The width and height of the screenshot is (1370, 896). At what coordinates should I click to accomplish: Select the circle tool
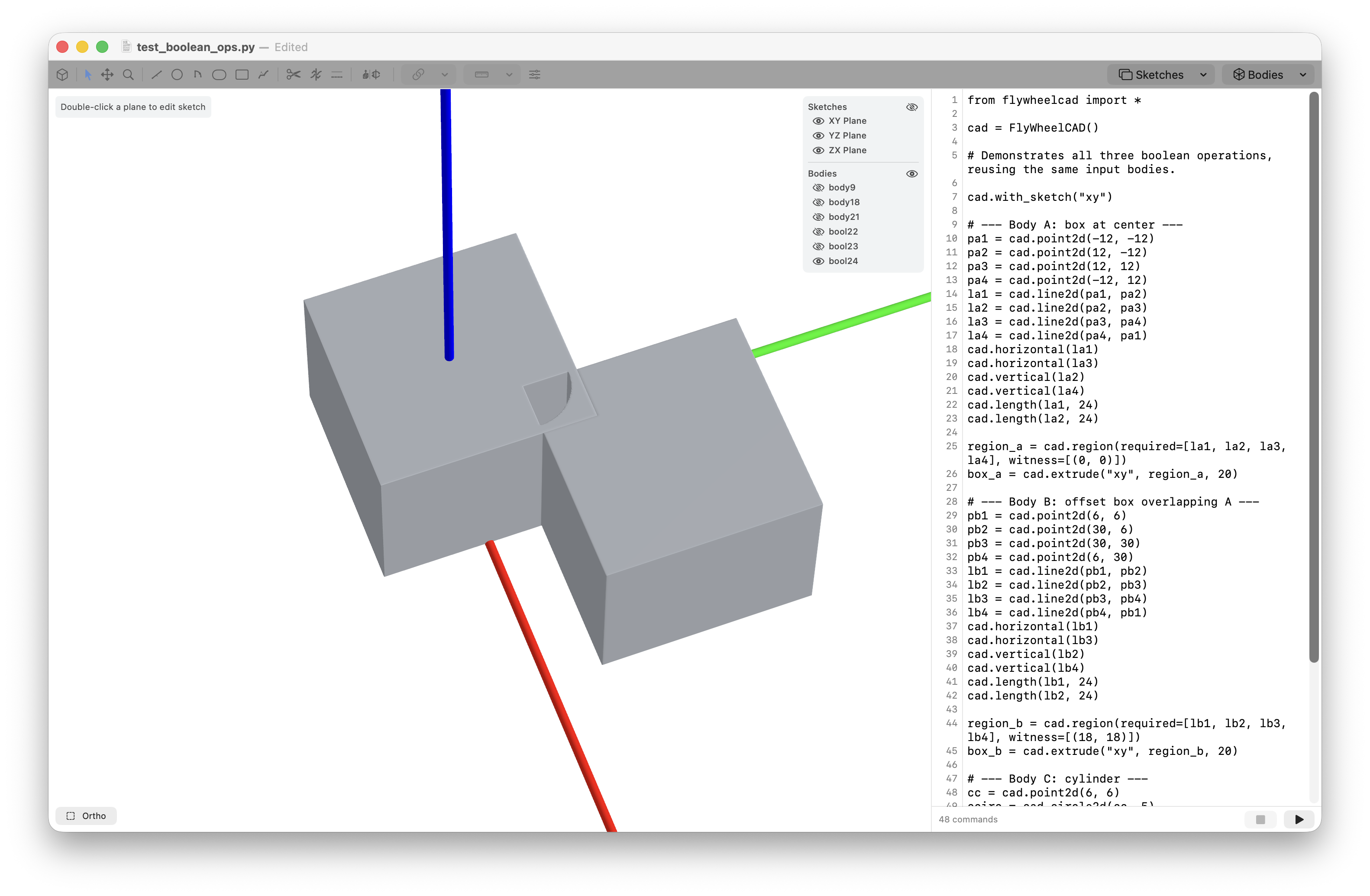(177, 75)
